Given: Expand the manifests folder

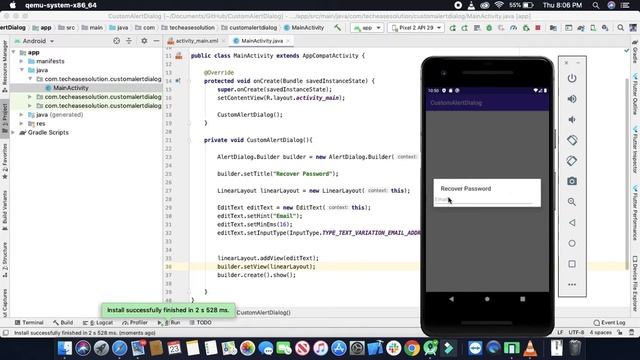Looking at the screenshot, I should 22,61.
